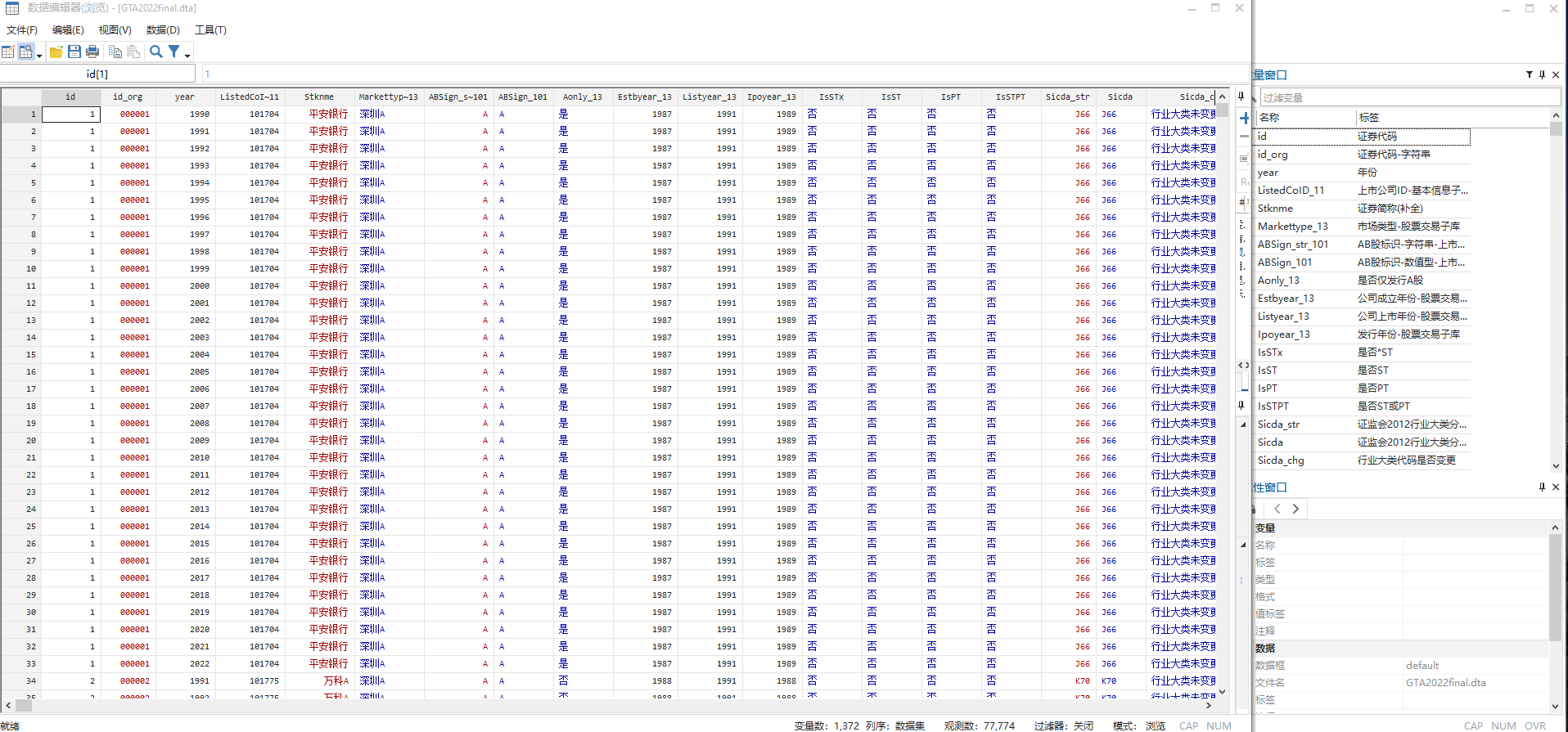Select the Estbyear_13 column header
Screen dimensions: 1568x732
[x=645, y=97]
